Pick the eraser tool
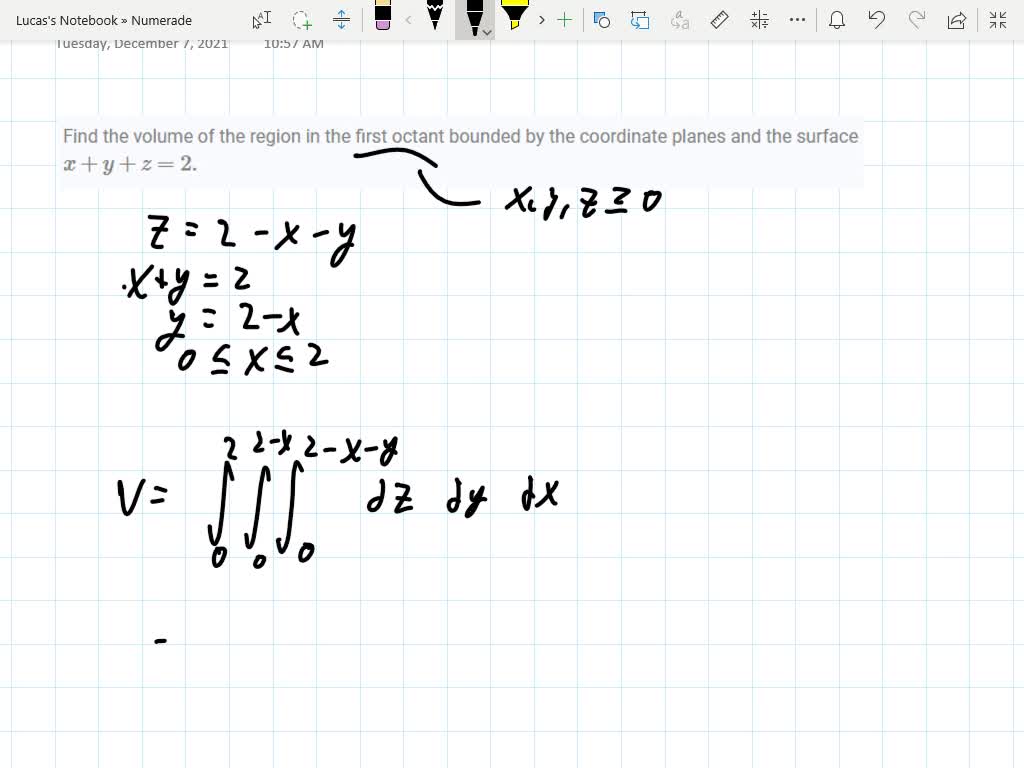Image resolution: width=1024 pixels, height=768 pixels. point(382,17)
